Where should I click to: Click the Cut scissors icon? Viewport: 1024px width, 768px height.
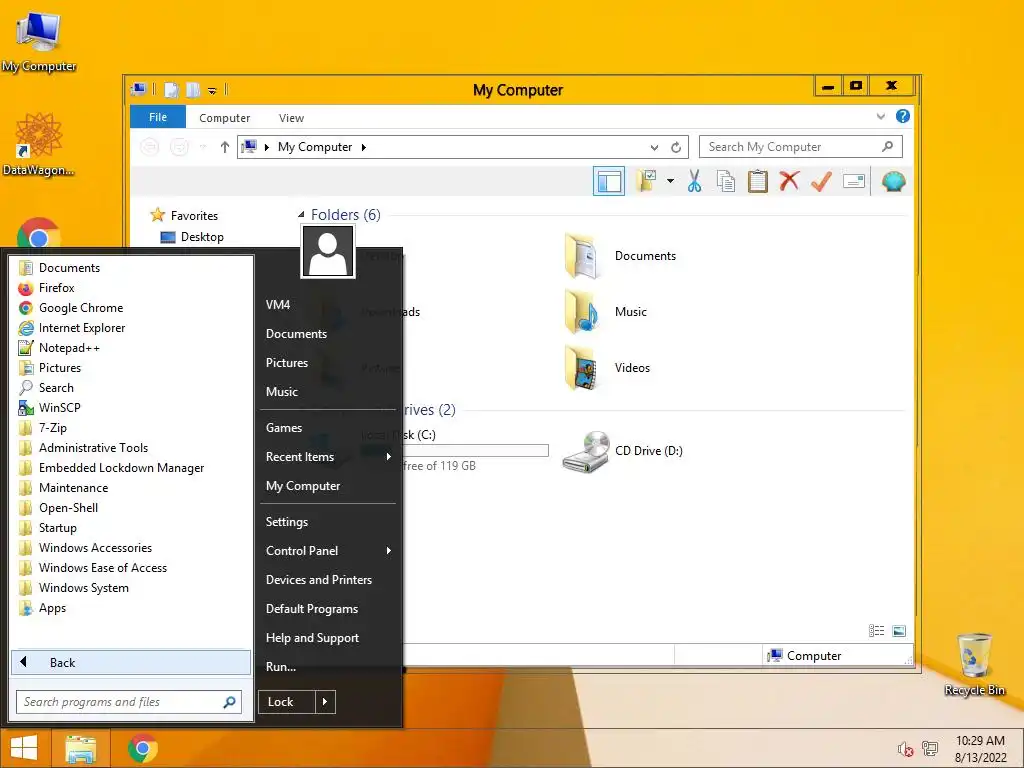point(694,181)
